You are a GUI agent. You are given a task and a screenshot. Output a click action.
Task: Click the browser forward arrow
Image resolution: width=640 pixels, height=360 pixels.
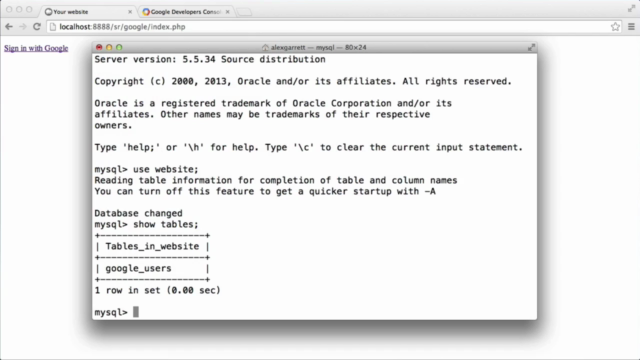click(x=23, y=27)
